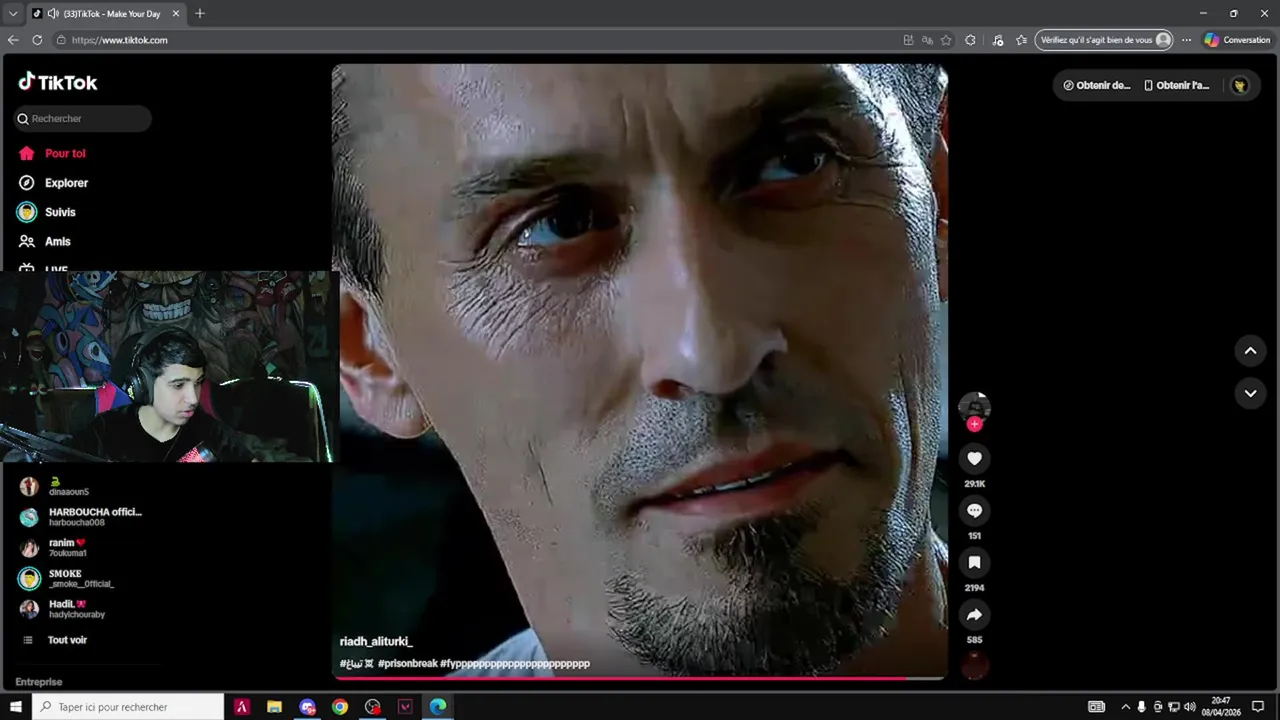
Task: Open the browser settings three-dots menu
Action: pyautogui.click(x=1186, y=40)
